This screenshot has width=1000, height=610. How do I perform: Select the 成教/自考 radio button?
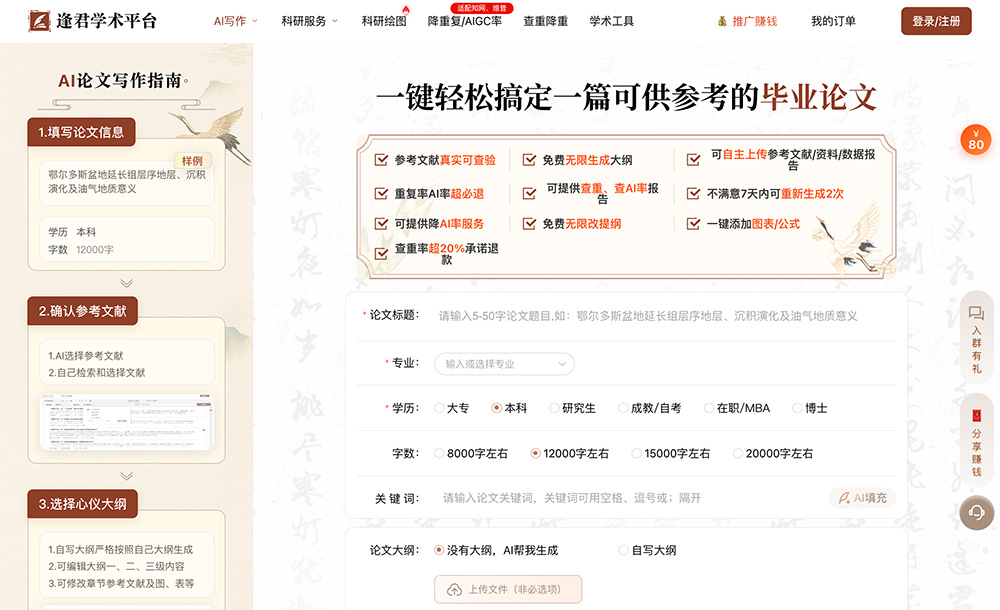[623, 408]
